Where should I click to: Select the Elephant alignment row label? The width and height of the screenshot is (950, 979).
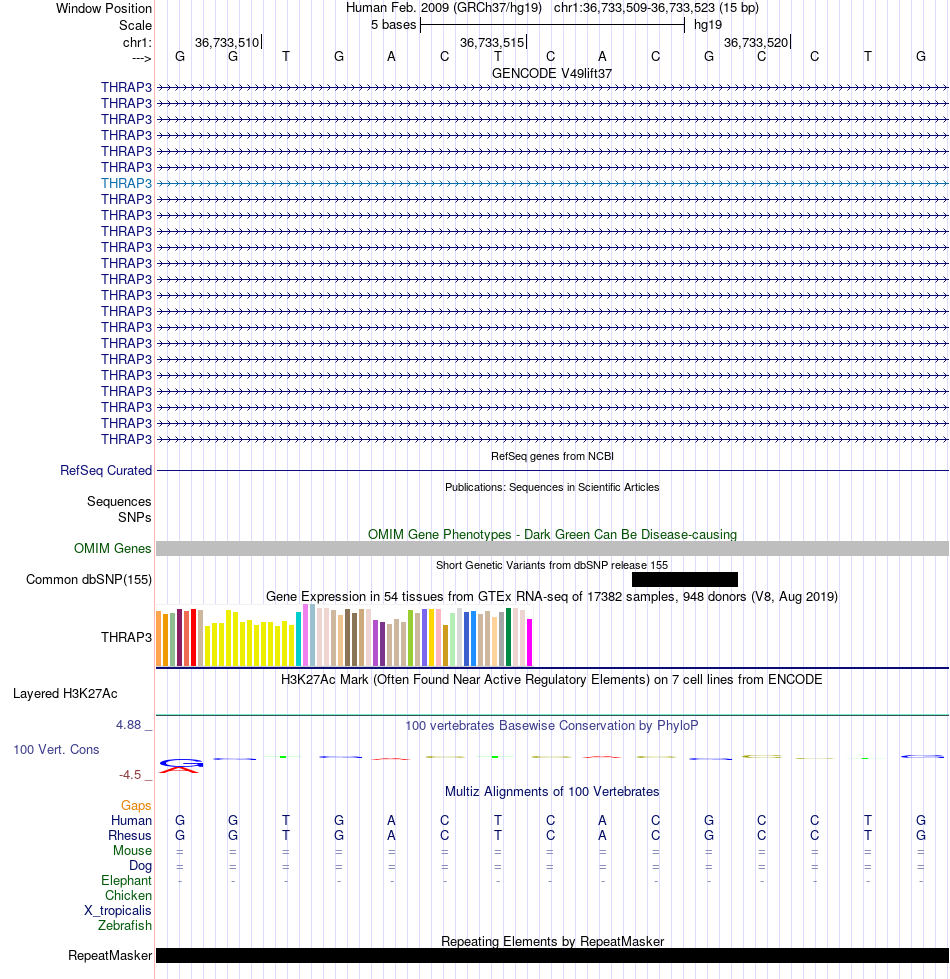point(126,880)
